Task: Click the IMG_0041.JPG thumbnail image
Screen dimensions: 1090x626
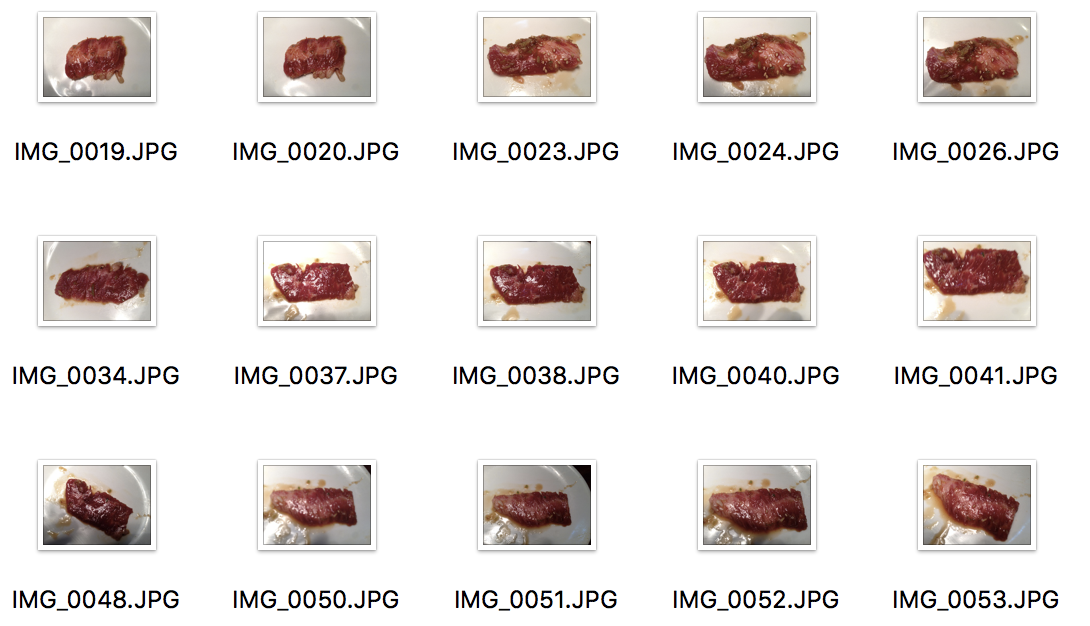Action: [977, 281]
